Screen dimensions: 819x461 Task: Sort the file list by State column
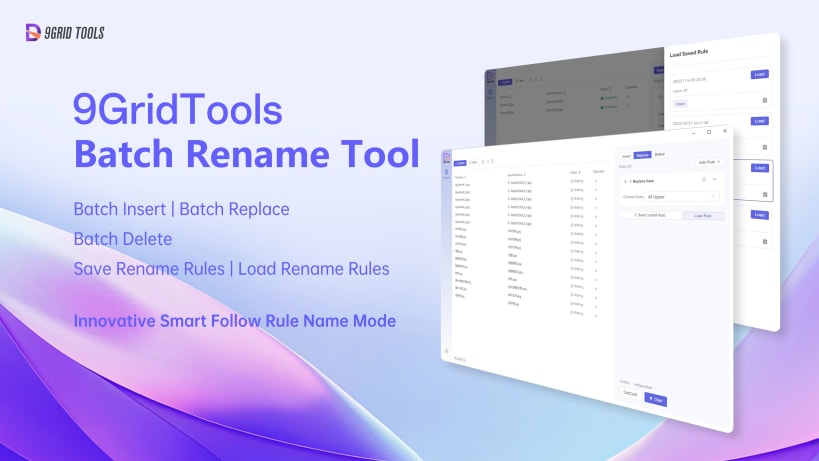click(x=575, y=172)
